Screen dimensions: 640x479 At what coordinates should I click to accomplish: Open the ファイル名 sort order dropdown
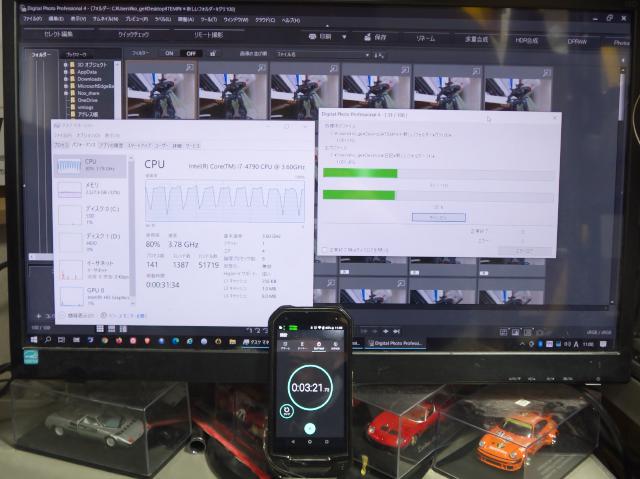click(x=322, y=54)
